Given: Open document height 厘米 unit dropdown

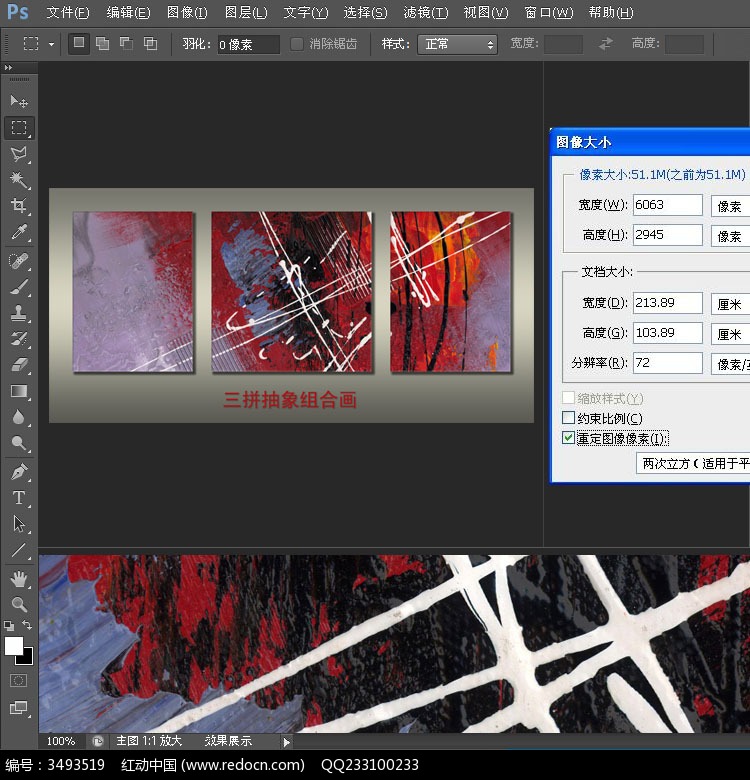Looking at the screenshot, I should (731, 334).
